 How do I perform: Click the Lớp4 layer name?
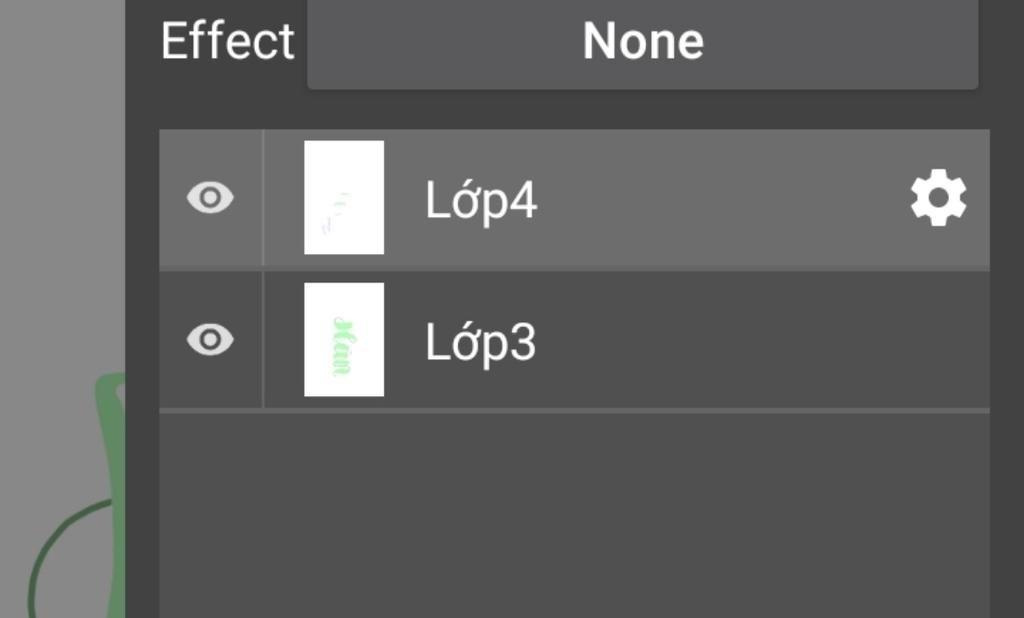click(481, 201)
